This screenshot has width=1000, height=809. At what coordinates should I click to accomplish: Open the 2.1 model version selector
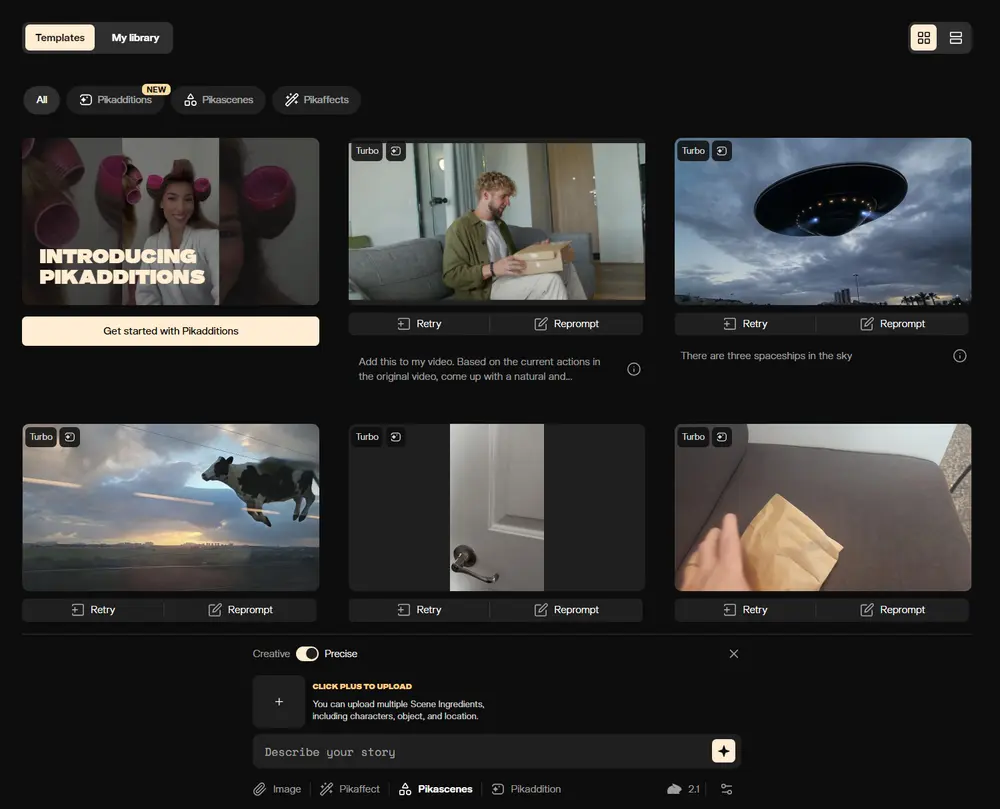click(x=684, y=789)
